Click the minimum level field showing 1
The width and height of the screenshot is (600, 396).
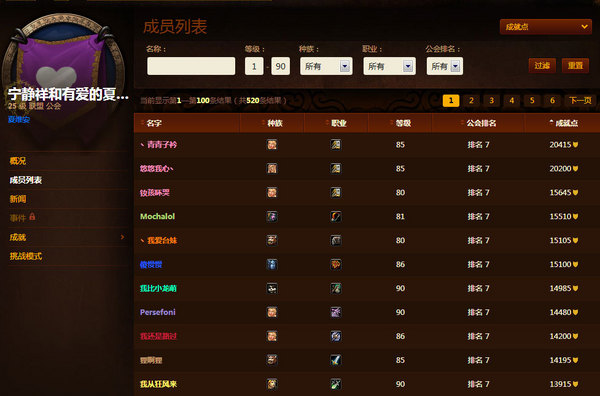click(254, 66)
